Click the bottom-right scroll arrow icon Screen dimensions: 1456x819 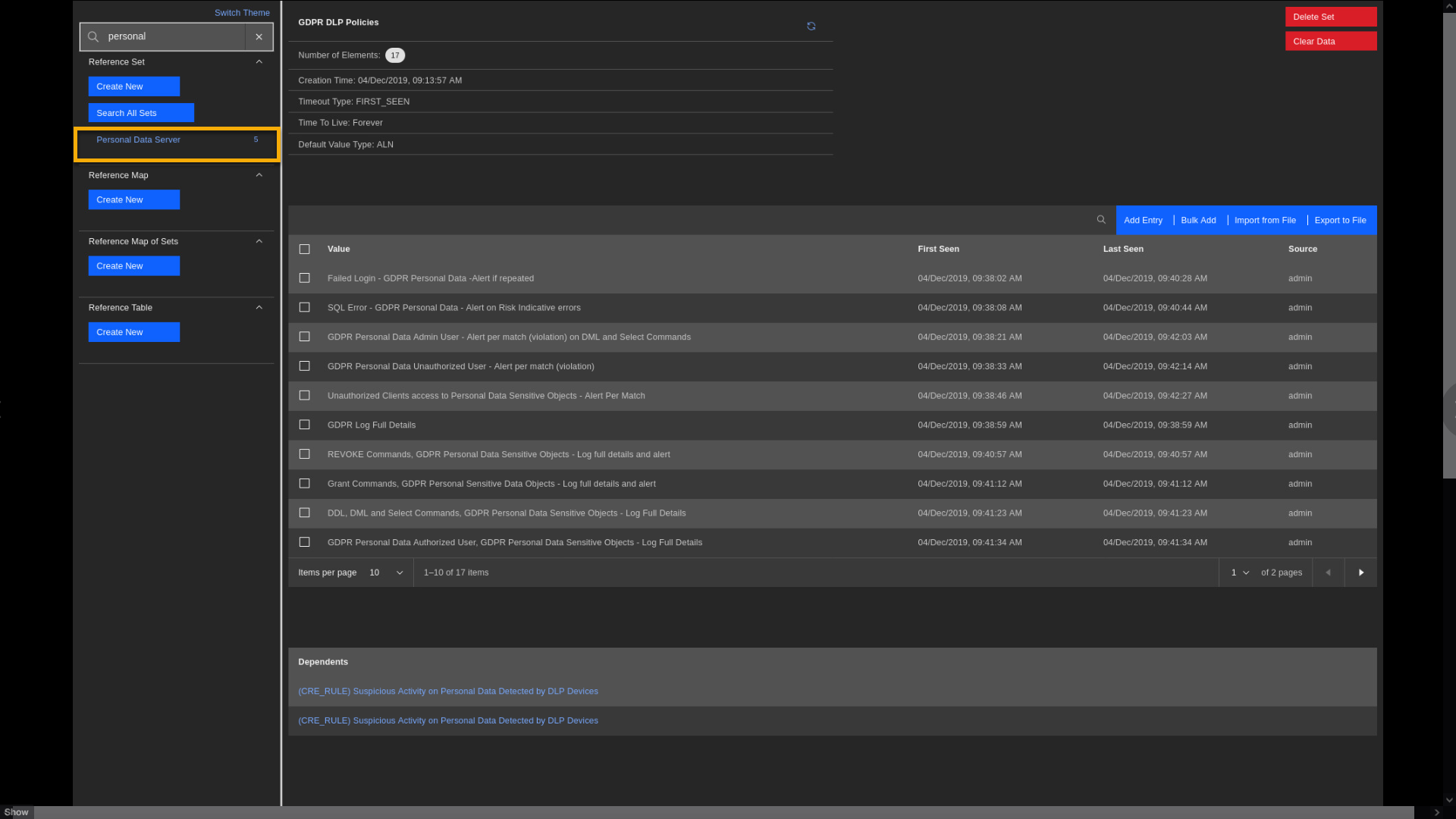point(1436,812)
